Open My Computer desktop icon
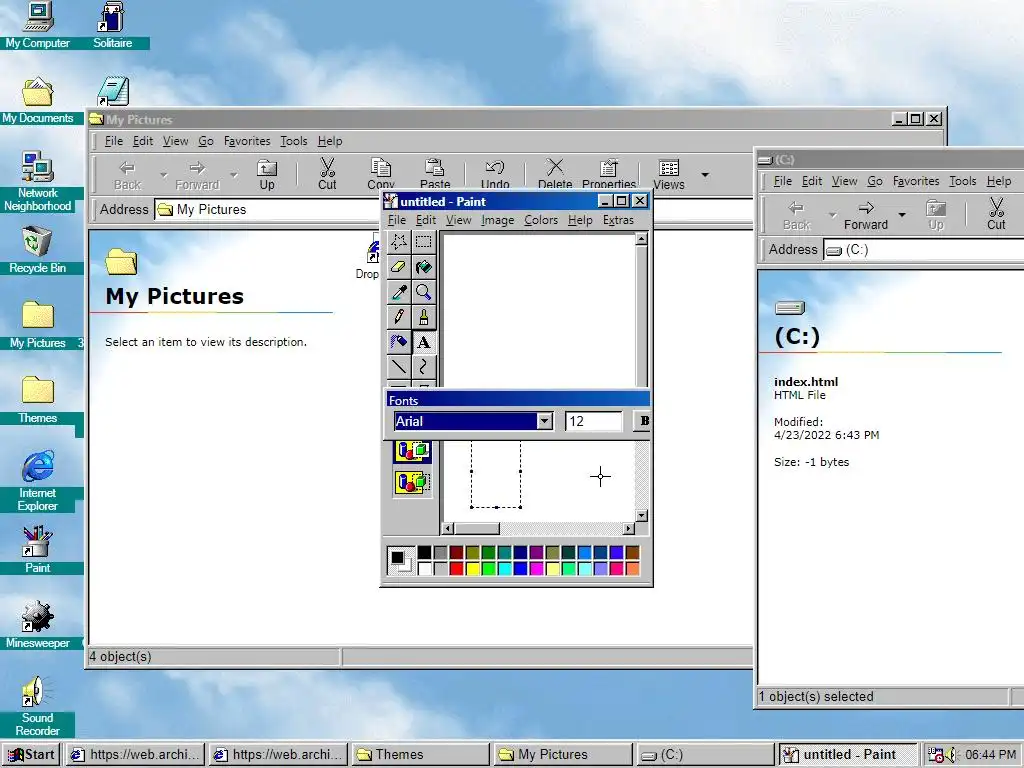Viewport: 1024px width, 768px height. click(x=37, y=25)
